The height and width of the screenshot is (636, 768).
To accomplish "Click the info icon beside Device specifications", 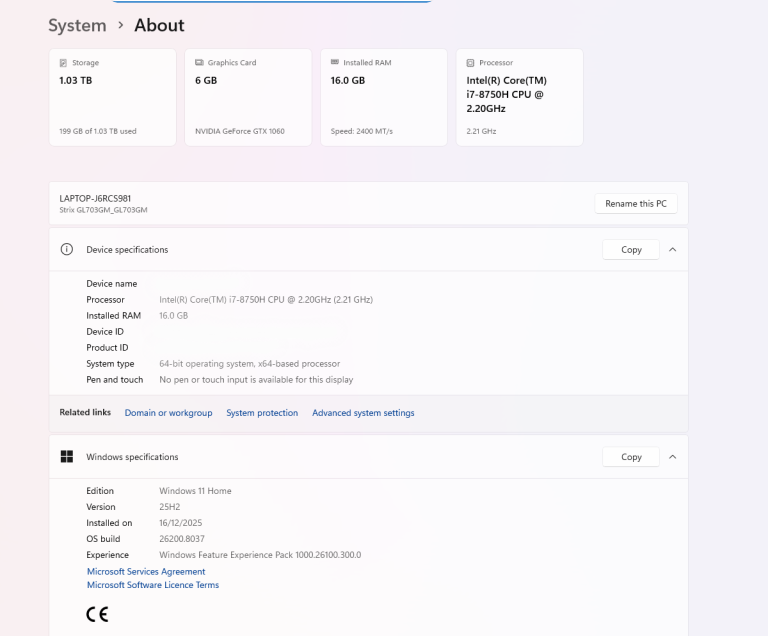I will click(67, 249).
